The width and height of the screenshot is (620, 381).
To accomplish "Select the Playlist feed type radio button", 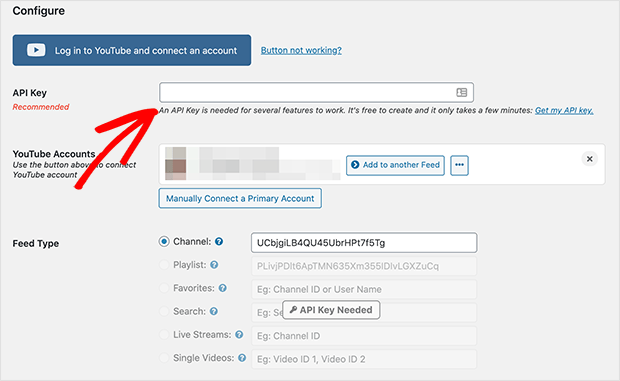I will (x=164, y=265).
